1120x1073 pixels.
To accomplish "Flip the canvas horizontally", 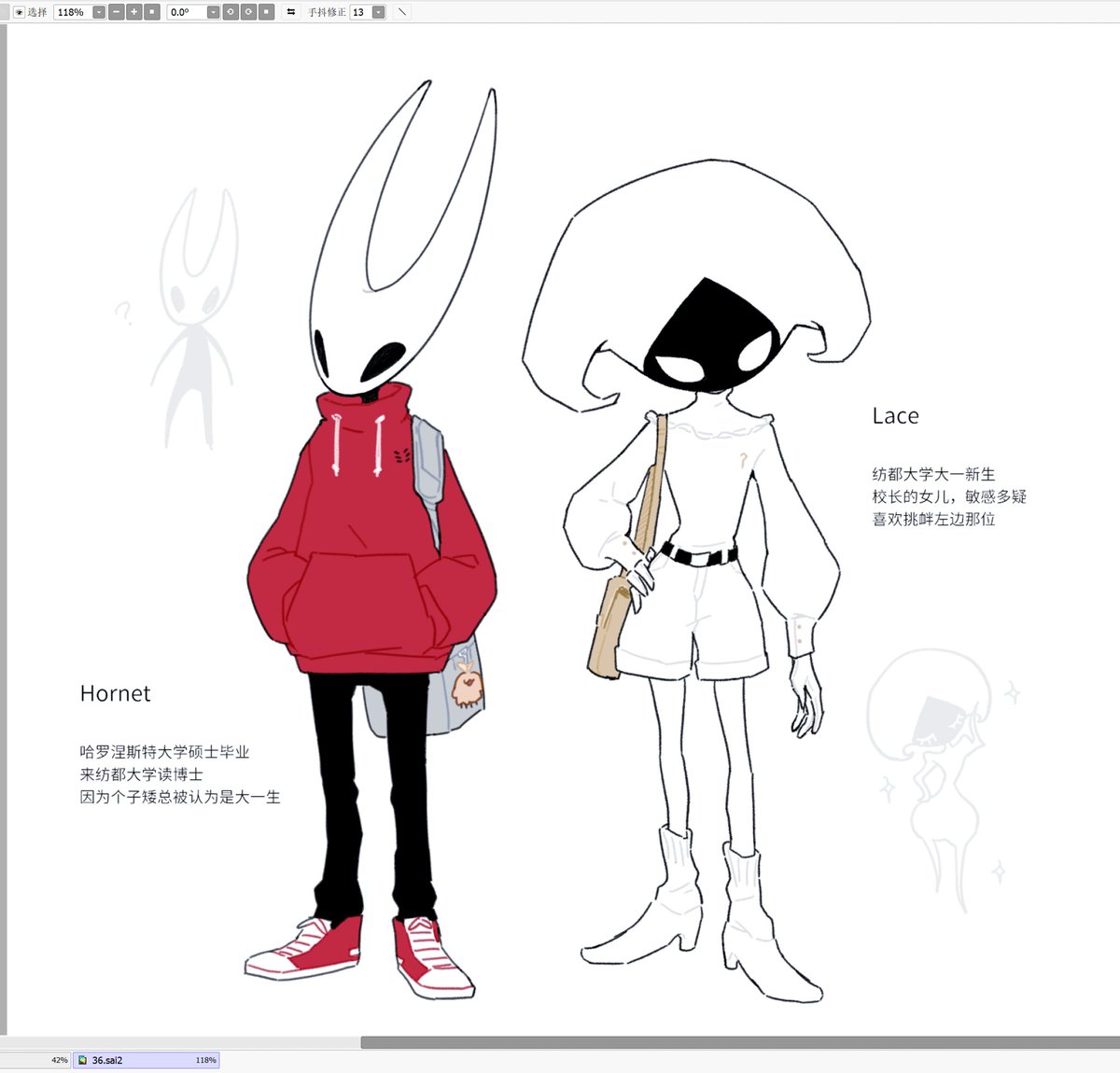I will tap(291, 12).
